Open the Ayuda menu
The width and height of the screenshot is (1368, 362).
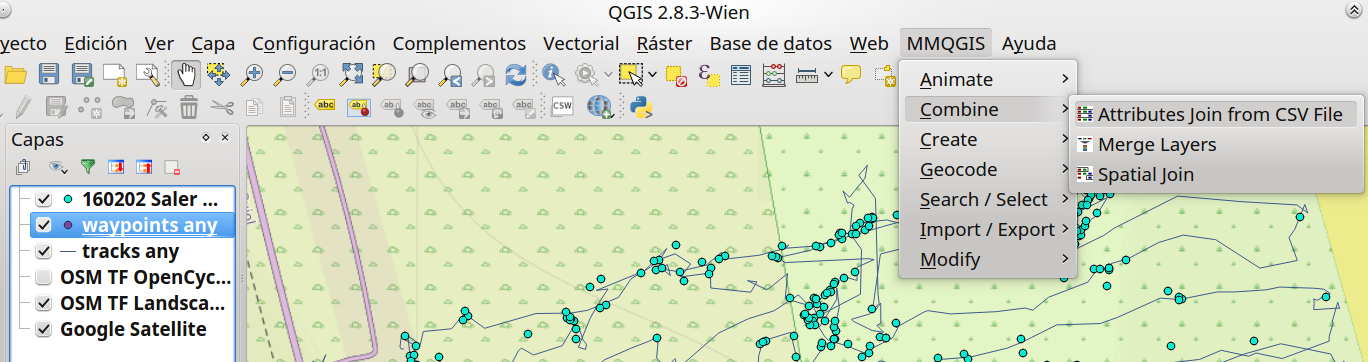[1029, 43]
